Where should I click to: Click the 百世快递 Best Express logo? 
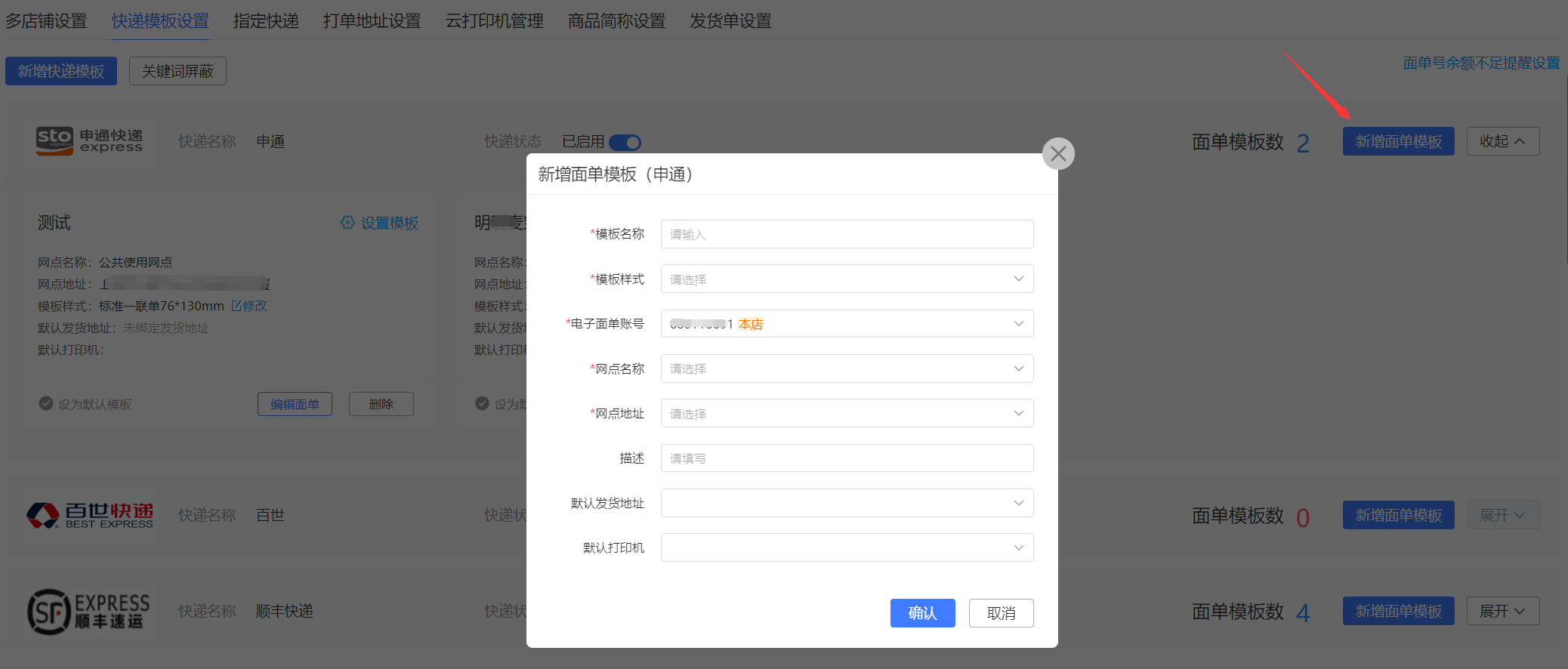tap(90, 515)
